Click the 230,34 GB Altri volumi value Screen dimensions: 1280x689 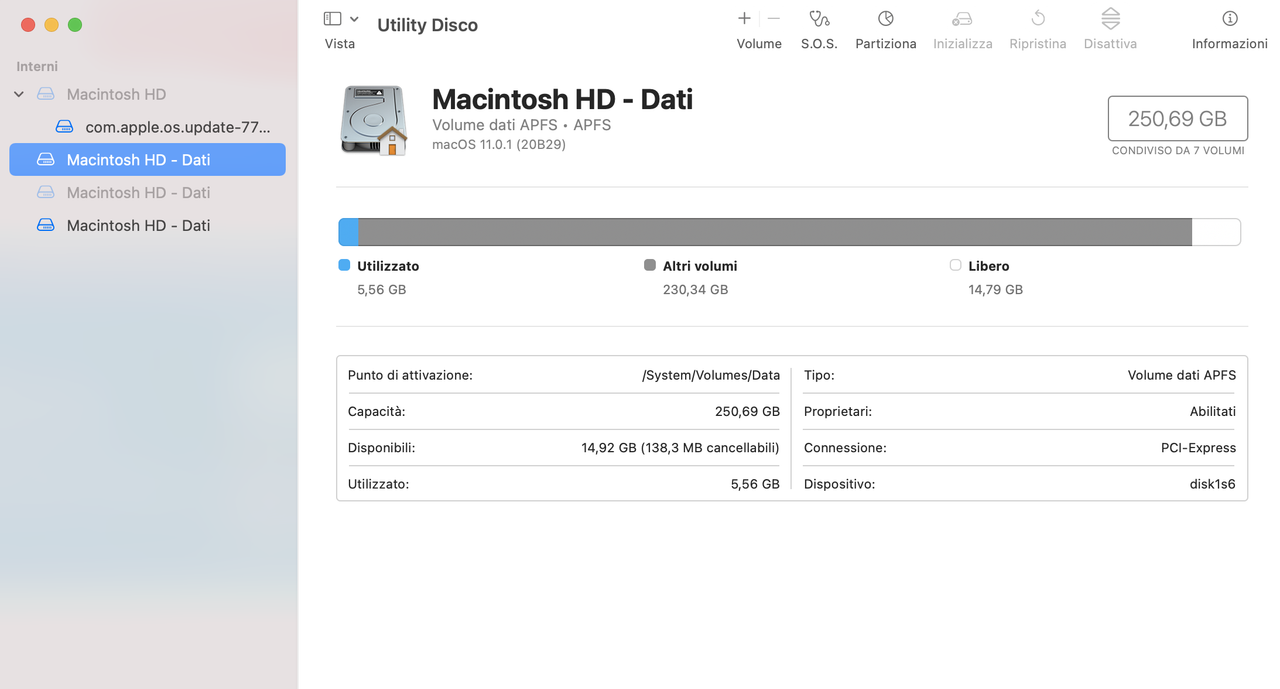pyautogui.click(x=695, y=289)
